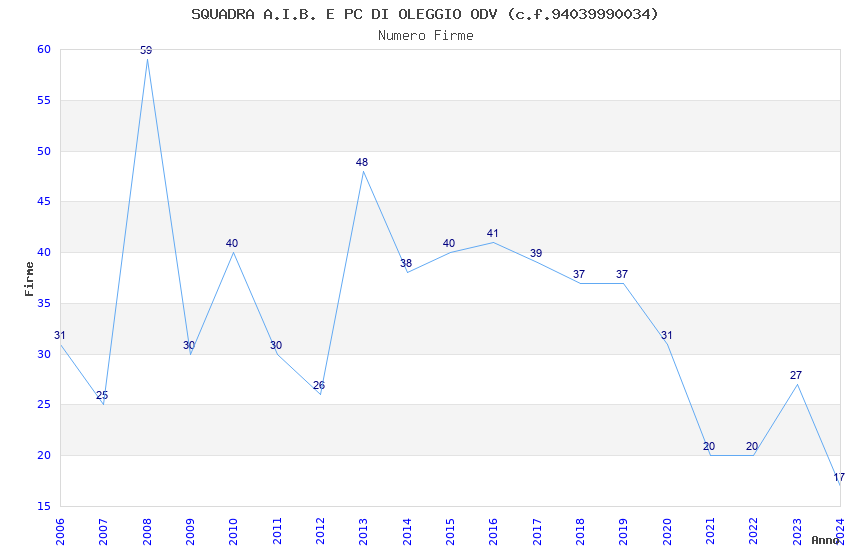Pick the data label 48 for year 2013
The image size is (850, 550).
[x=362, y=162]
